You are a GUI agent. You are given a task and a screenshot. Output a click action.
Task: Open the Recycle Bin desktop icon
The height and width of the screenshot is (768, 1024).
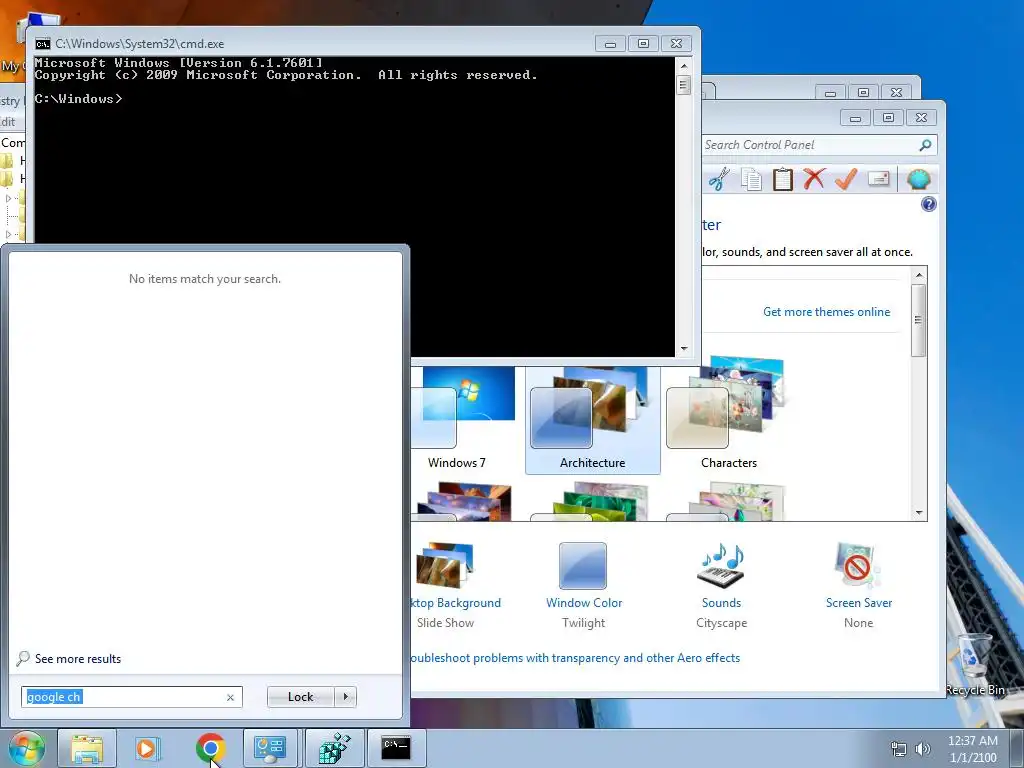975,664
